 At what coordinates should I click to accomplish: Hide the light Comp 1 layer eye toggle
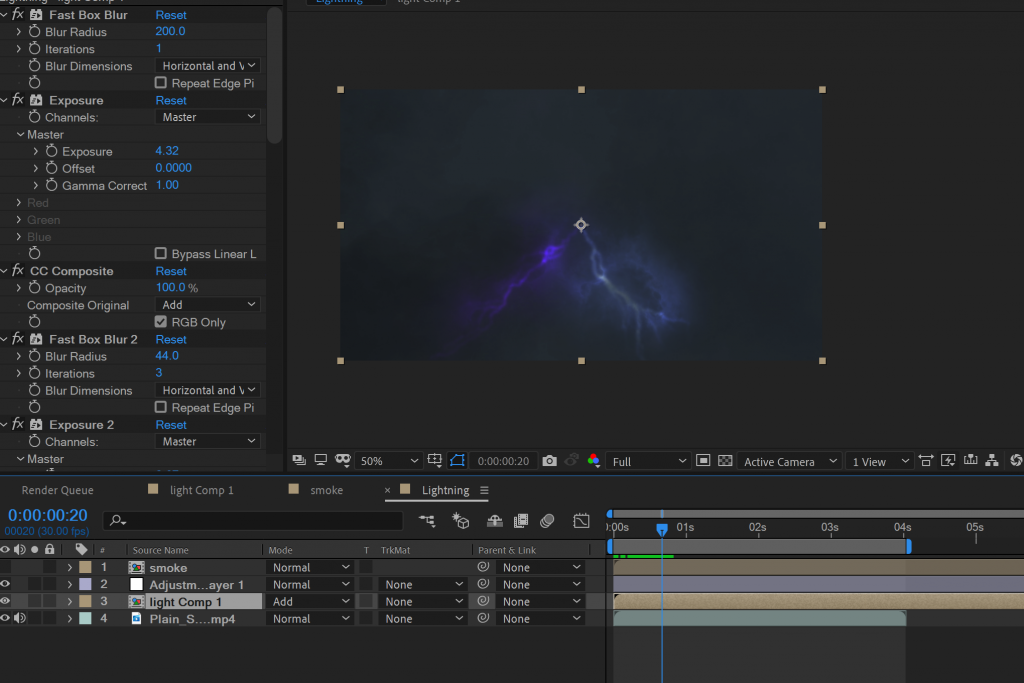tap(5, 601)
